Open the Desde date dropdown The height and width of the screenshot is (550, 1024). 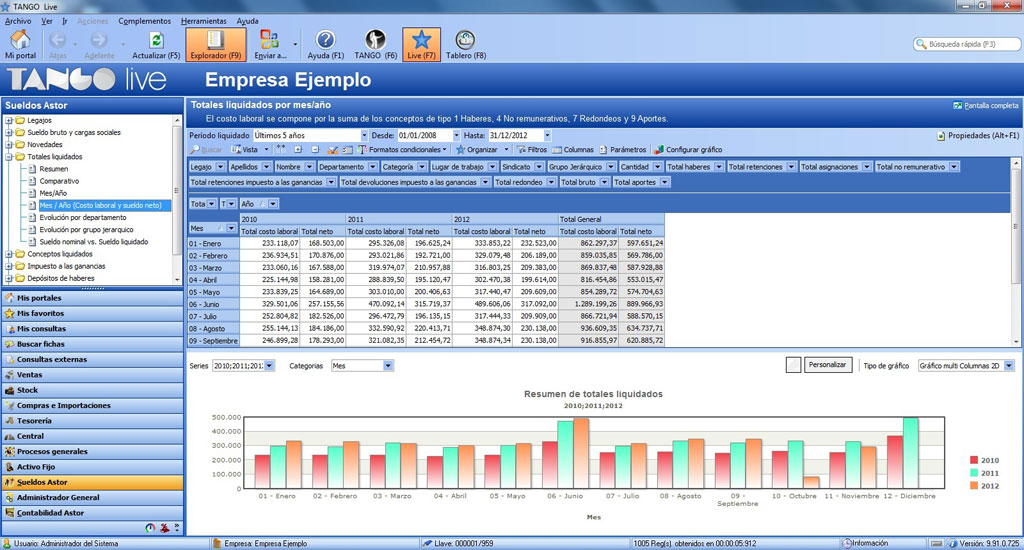(x=456, y=135)
